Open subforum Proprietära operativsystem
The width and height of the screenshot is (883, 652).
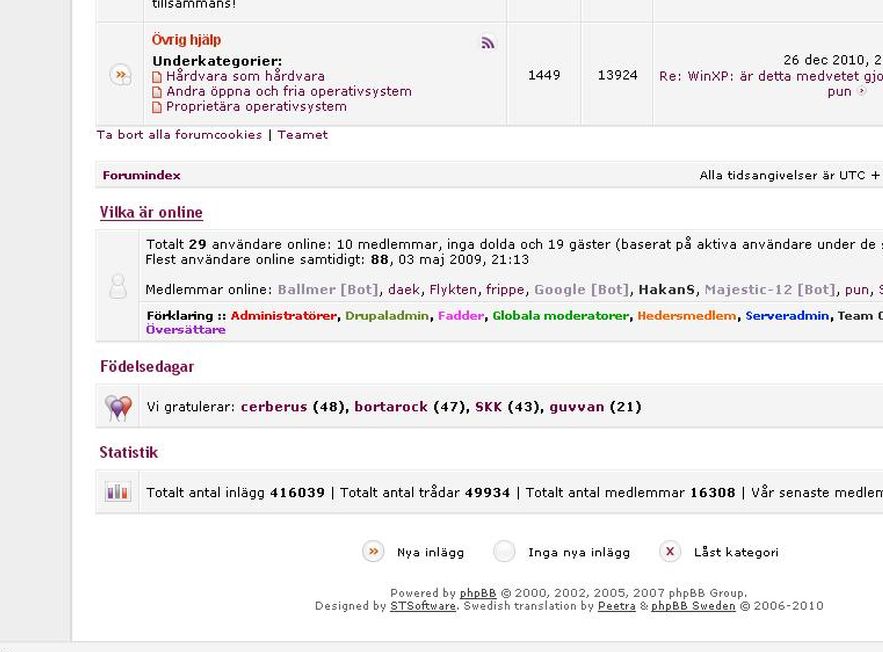pyautogui.click(x=256, y=106)
